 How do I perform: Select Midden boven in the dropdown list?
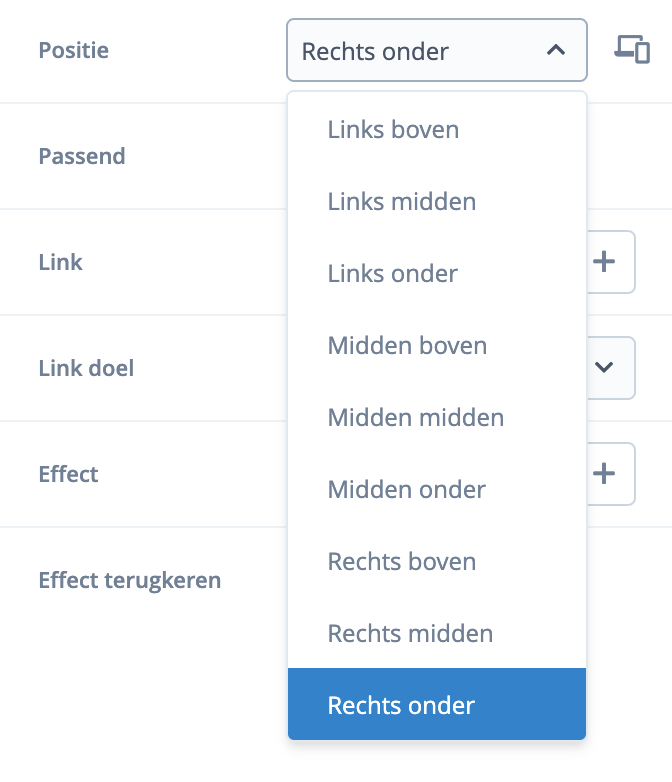click(x=407, y=346)
